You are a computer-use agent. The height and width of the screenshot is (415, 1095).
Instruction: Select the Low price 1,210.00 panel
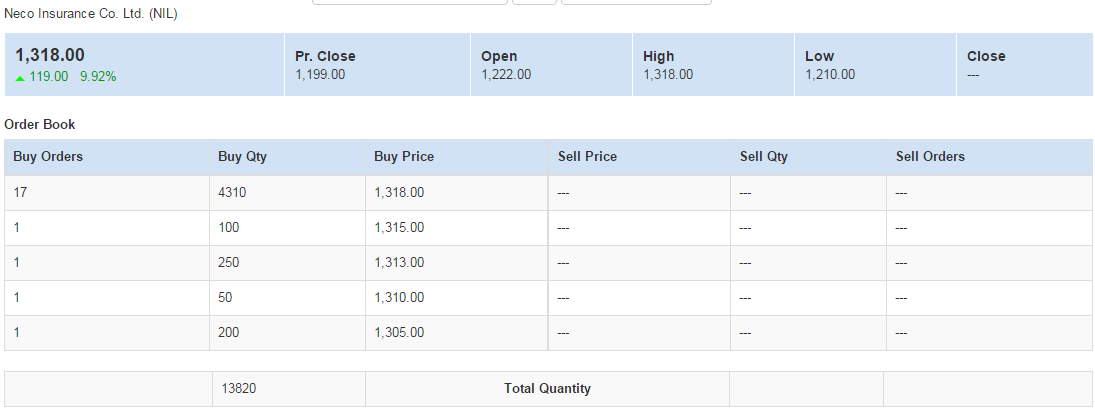coord(876,64)
